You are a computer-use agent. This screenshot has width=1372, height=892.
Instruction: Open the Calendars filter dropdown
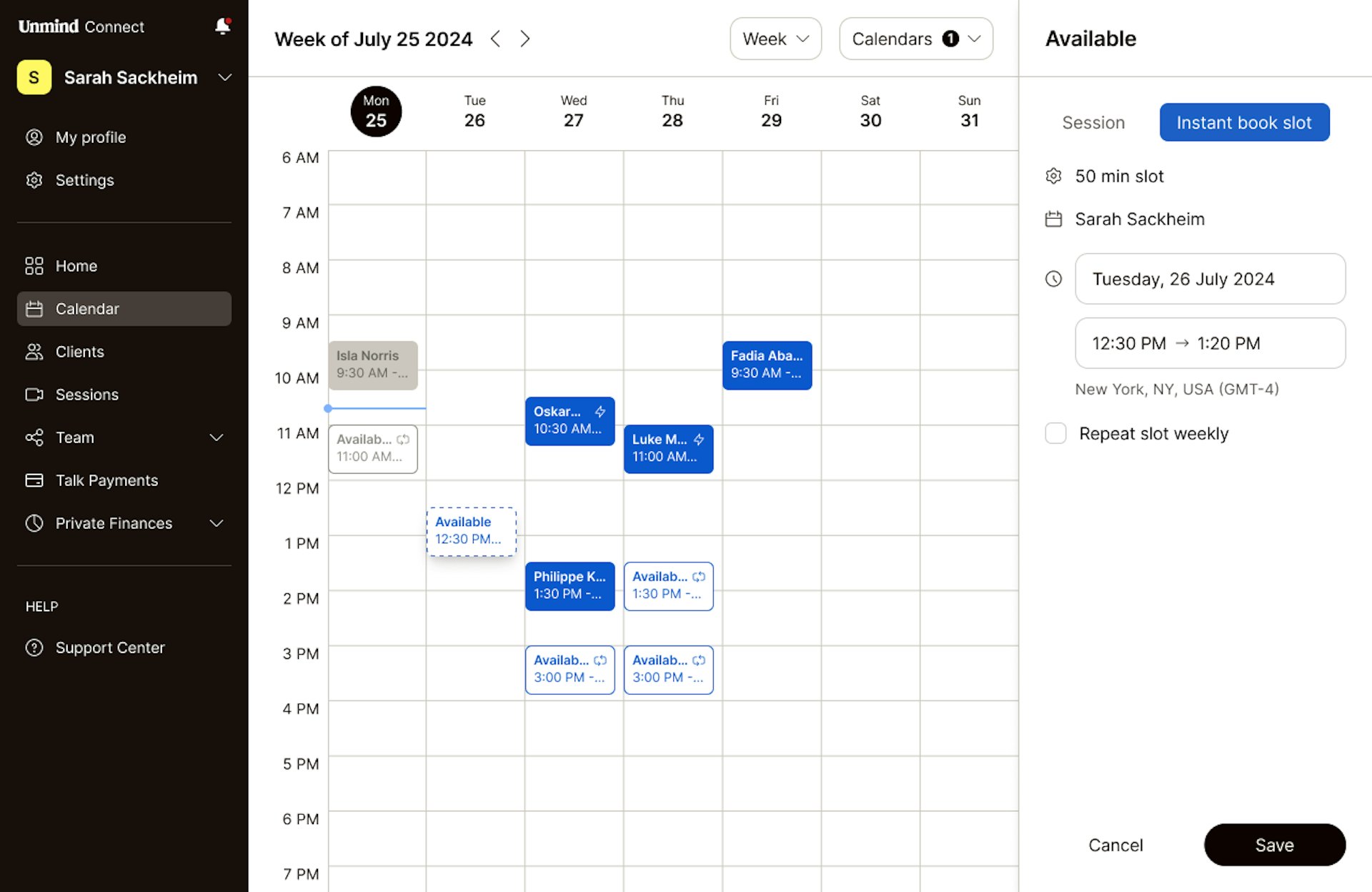[915, 39]
